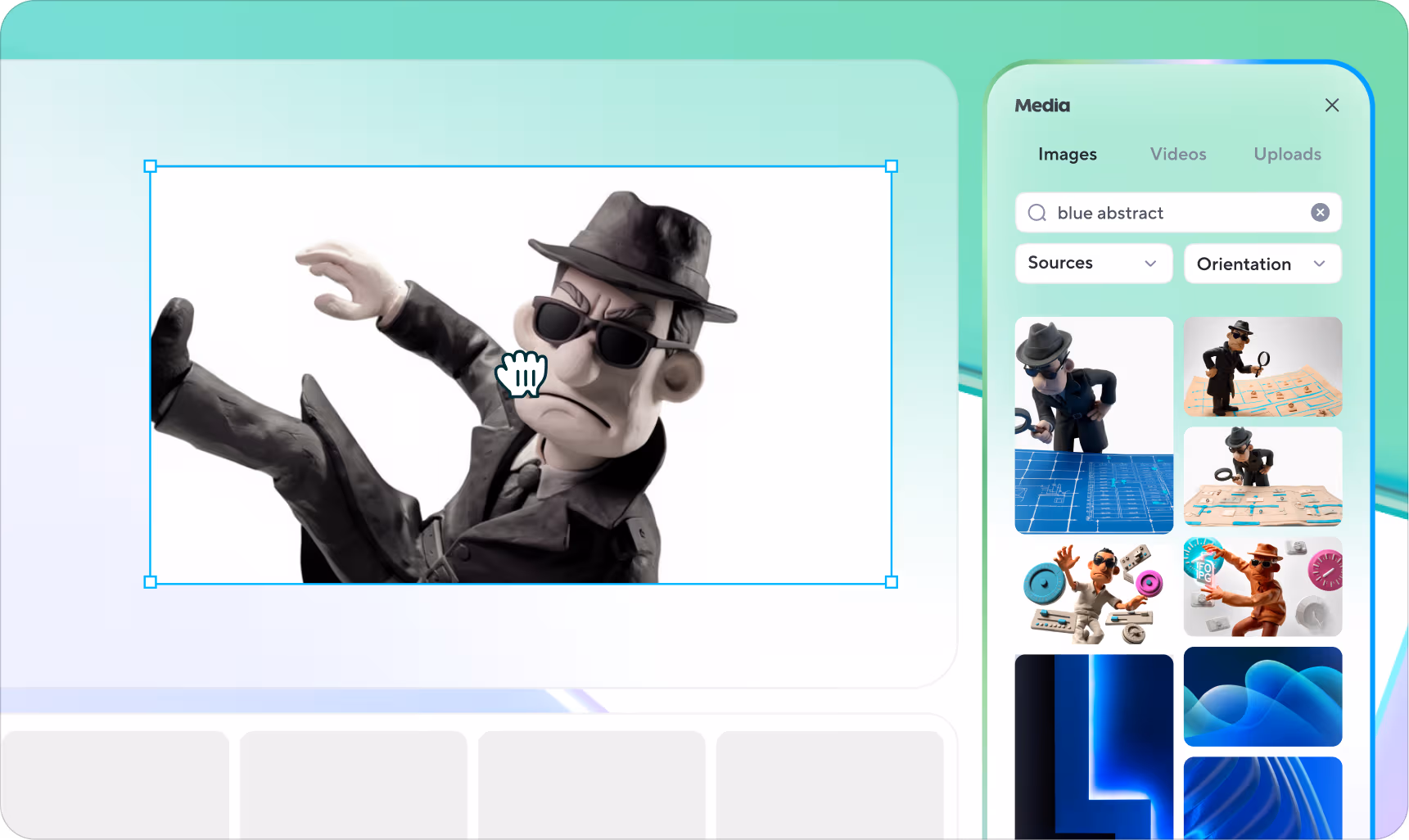The width and height of the screenshot is (1409, 840).
Task: Open the Orientation dropdown
Action: tap(1262, 264)
